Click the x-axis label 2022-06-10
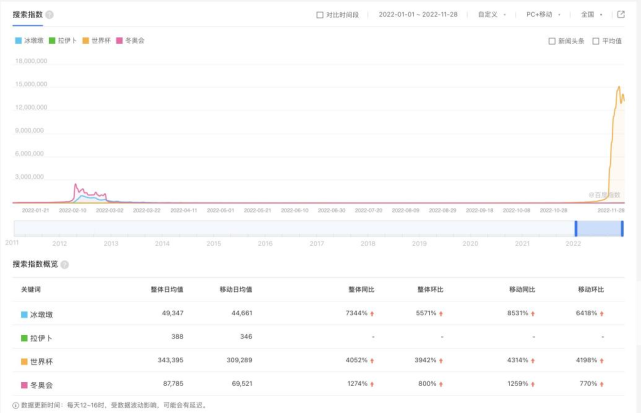The width and height of the screenshot is (641, 413). click(x=294, y=210)
